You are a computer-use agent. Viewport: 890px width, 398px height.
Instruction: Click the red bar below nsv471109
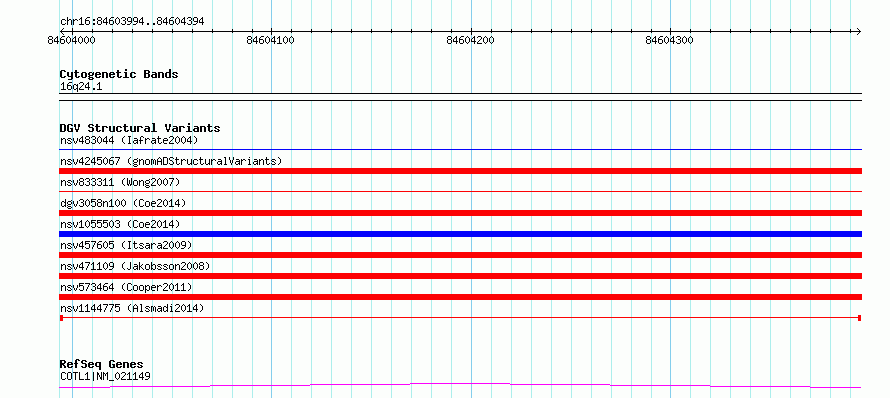click(x=460, y=276)
